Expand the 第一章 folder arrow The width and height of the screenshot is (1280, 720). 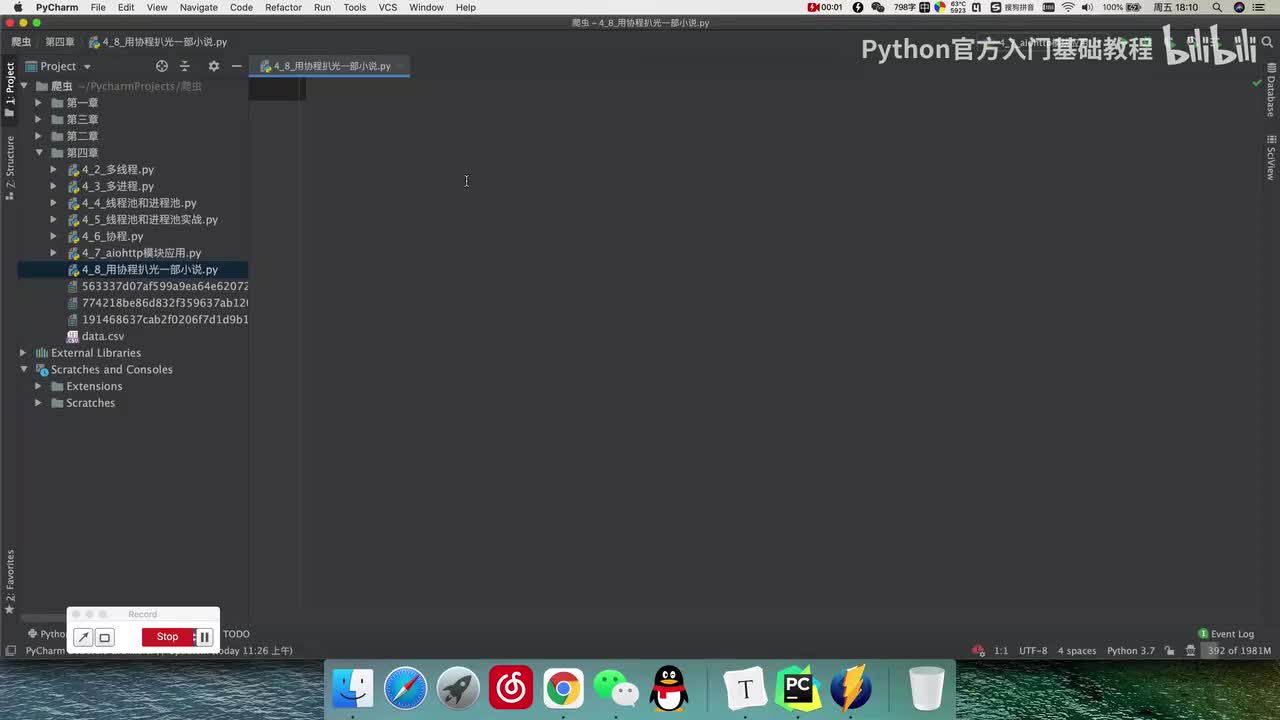(x=38, y=103)
